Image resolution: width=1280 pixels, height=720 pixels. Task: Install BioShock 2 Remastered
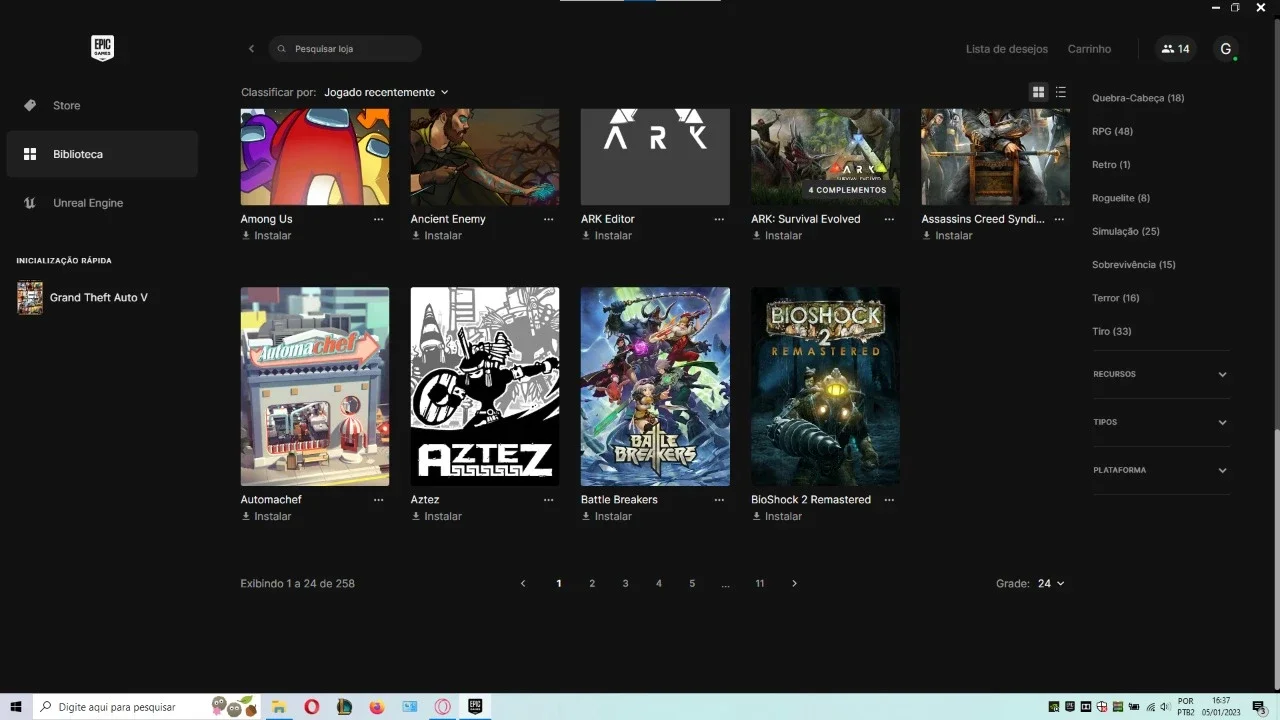[x=777, y=517]
